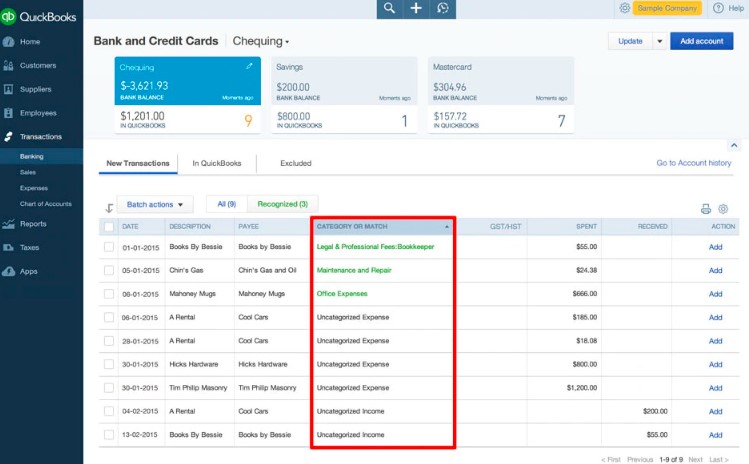This screenshot has width=749, height=464.
Task: Expand the Update button arrow
Action: pyautogui.click(x=659, y=41)
